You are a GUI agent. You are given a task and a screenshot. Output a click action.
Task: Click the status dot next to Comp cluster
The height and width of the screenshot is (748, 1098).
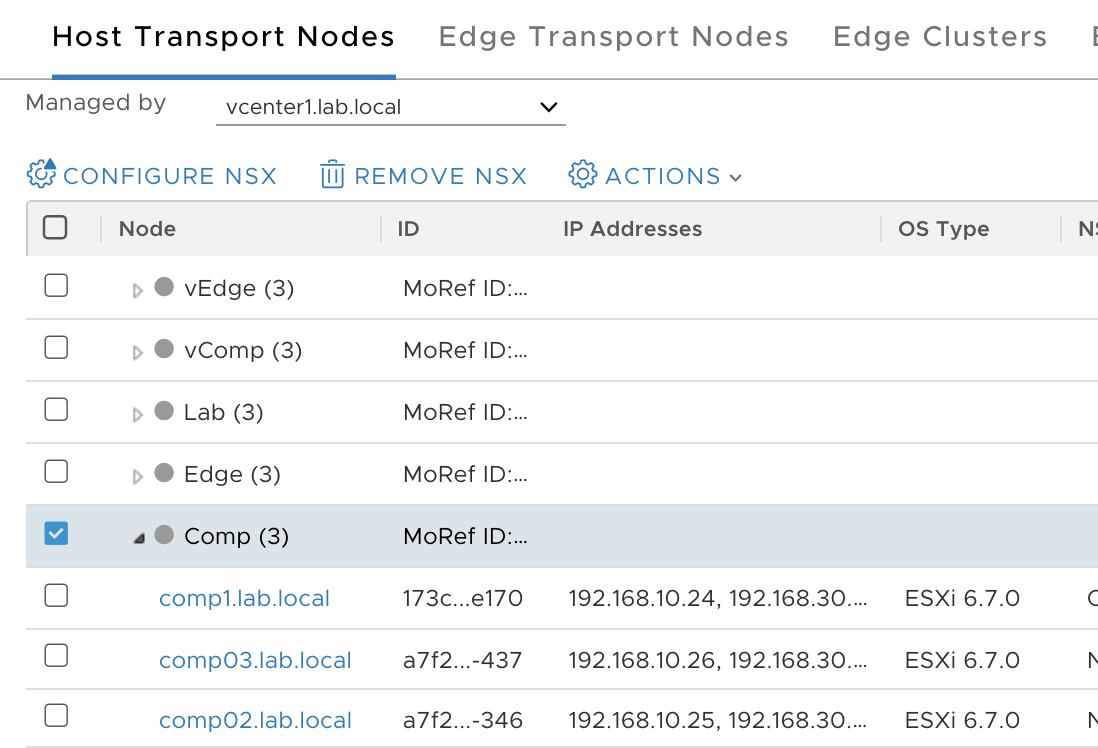[x=163, y=536]
